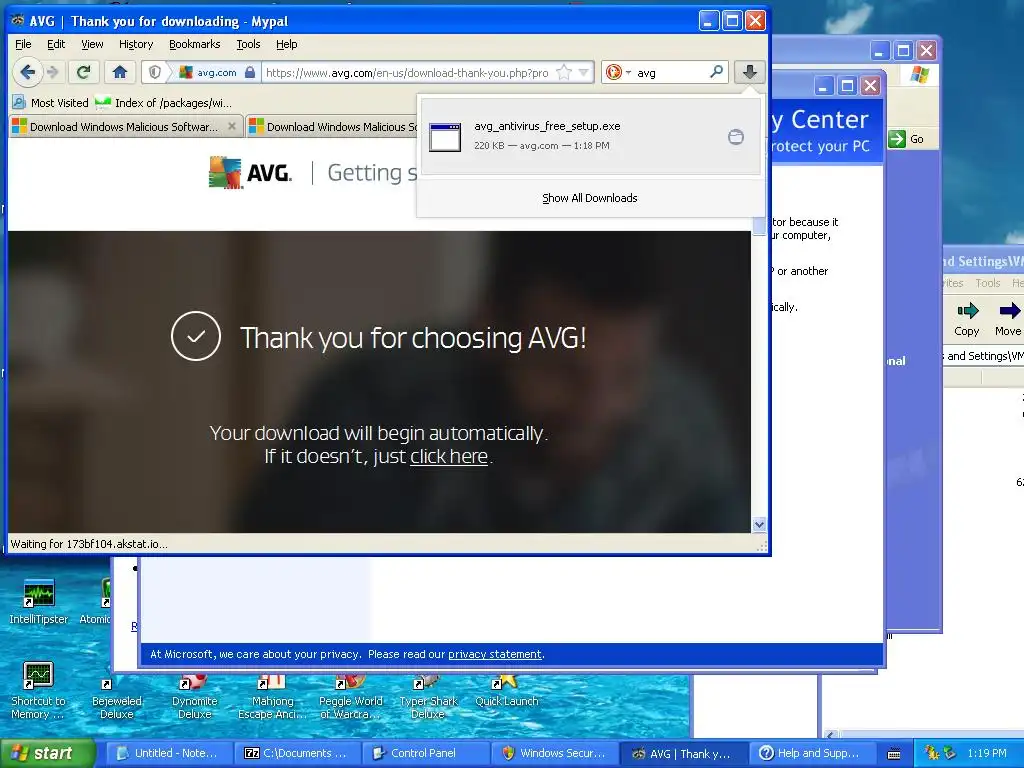Click the page scrollbar down arrow

[759, 524]
